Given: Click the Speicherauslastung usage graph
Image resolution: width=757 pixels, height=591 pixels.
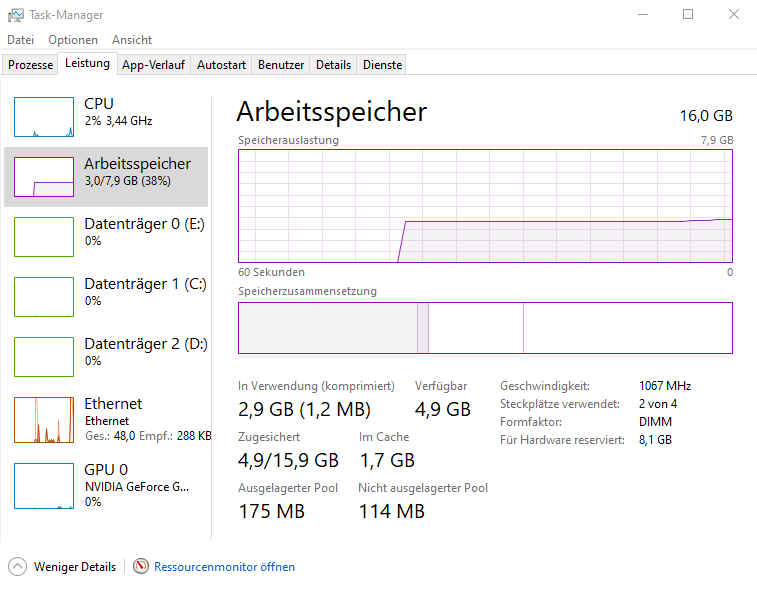Looking at the screenshot, I should (485, 206).
